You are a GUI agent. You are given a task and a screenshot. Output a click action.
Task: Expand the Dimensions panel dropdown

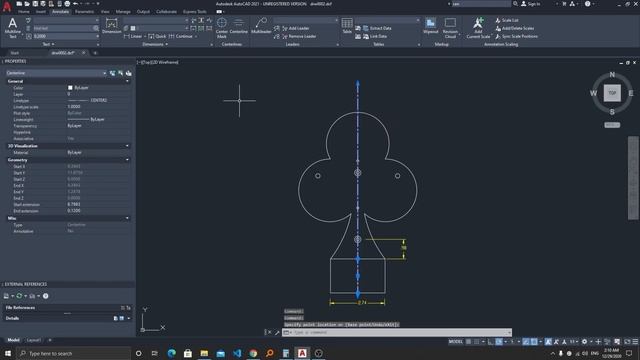pos(155,44)
